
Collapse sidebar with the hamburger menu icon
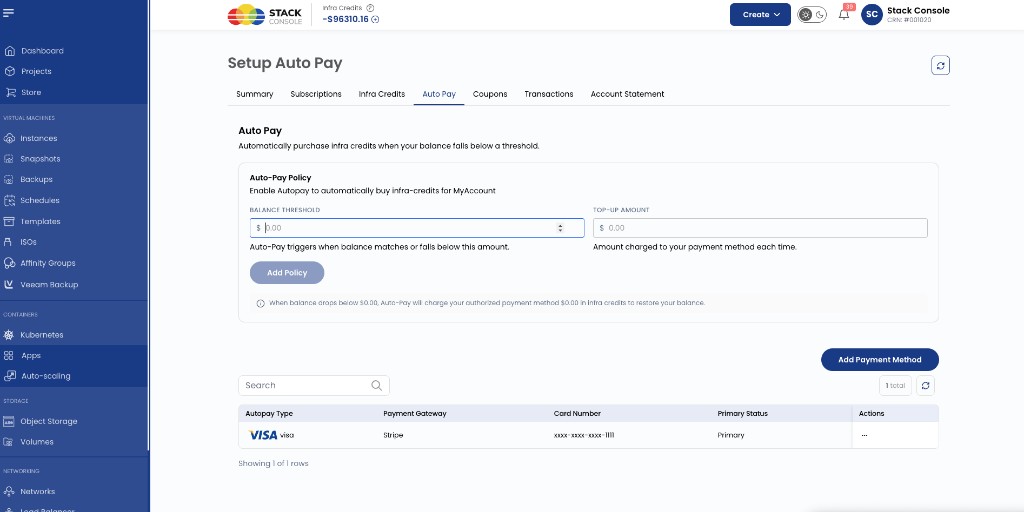(8, 12)
